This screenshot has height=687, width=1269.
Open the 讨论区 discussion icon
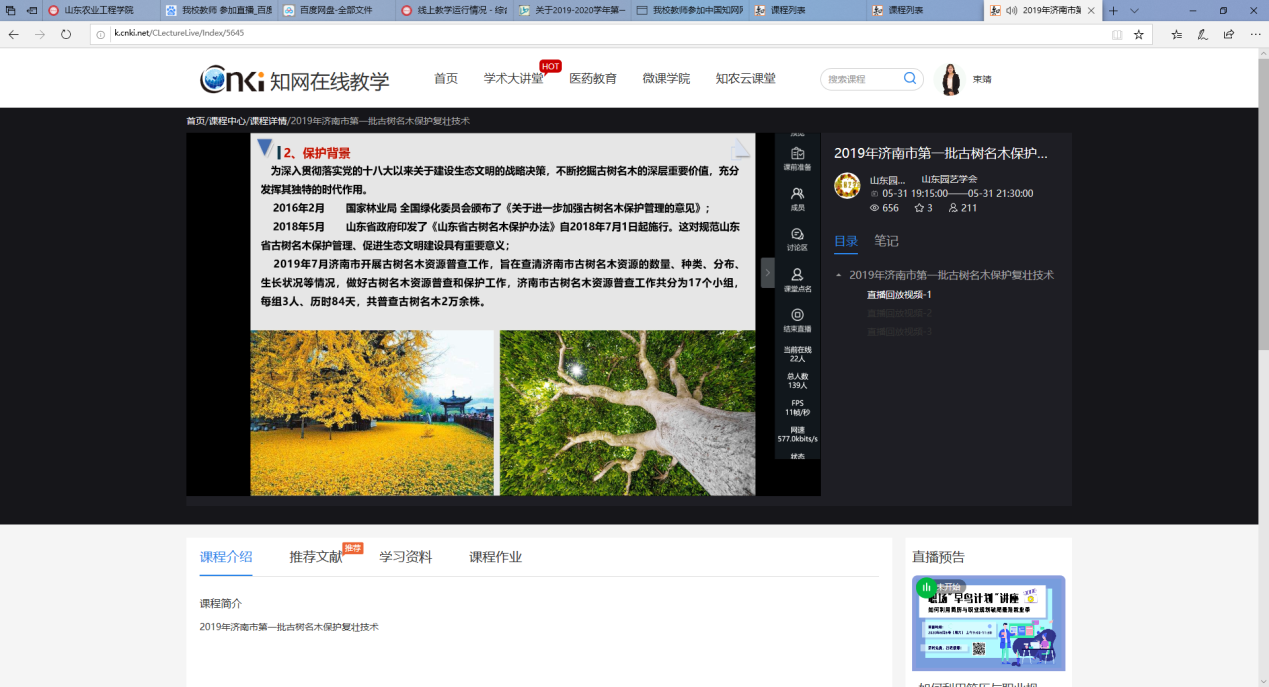tap(797, 234)
